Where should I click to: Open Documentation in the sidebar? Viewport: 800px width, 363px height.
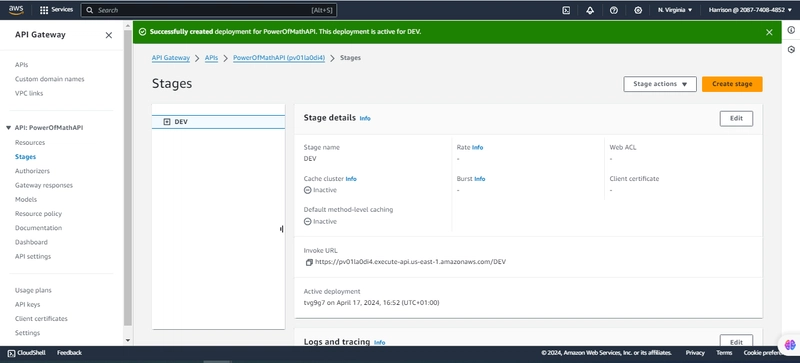pos(38,228)
